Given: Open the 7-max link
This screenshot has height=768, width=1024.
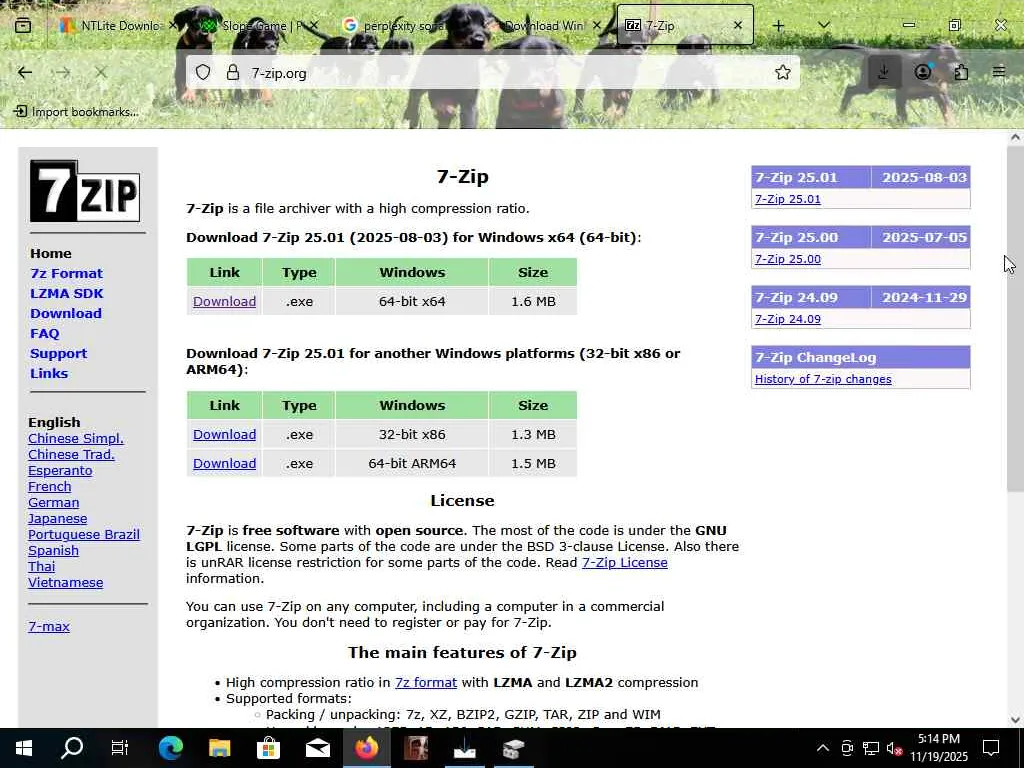Looking at the screenshot, I should pos(49,626).
